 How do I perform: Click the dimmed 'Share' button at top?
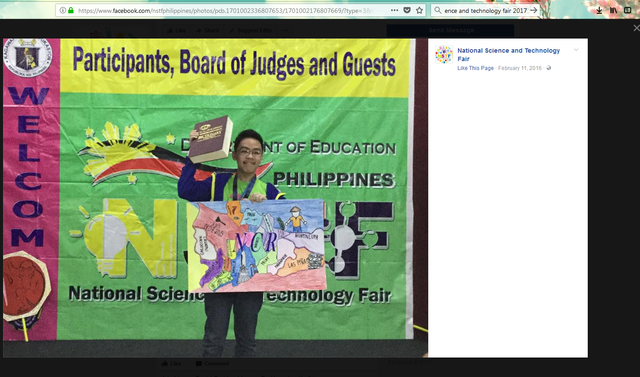click(207, 31)
